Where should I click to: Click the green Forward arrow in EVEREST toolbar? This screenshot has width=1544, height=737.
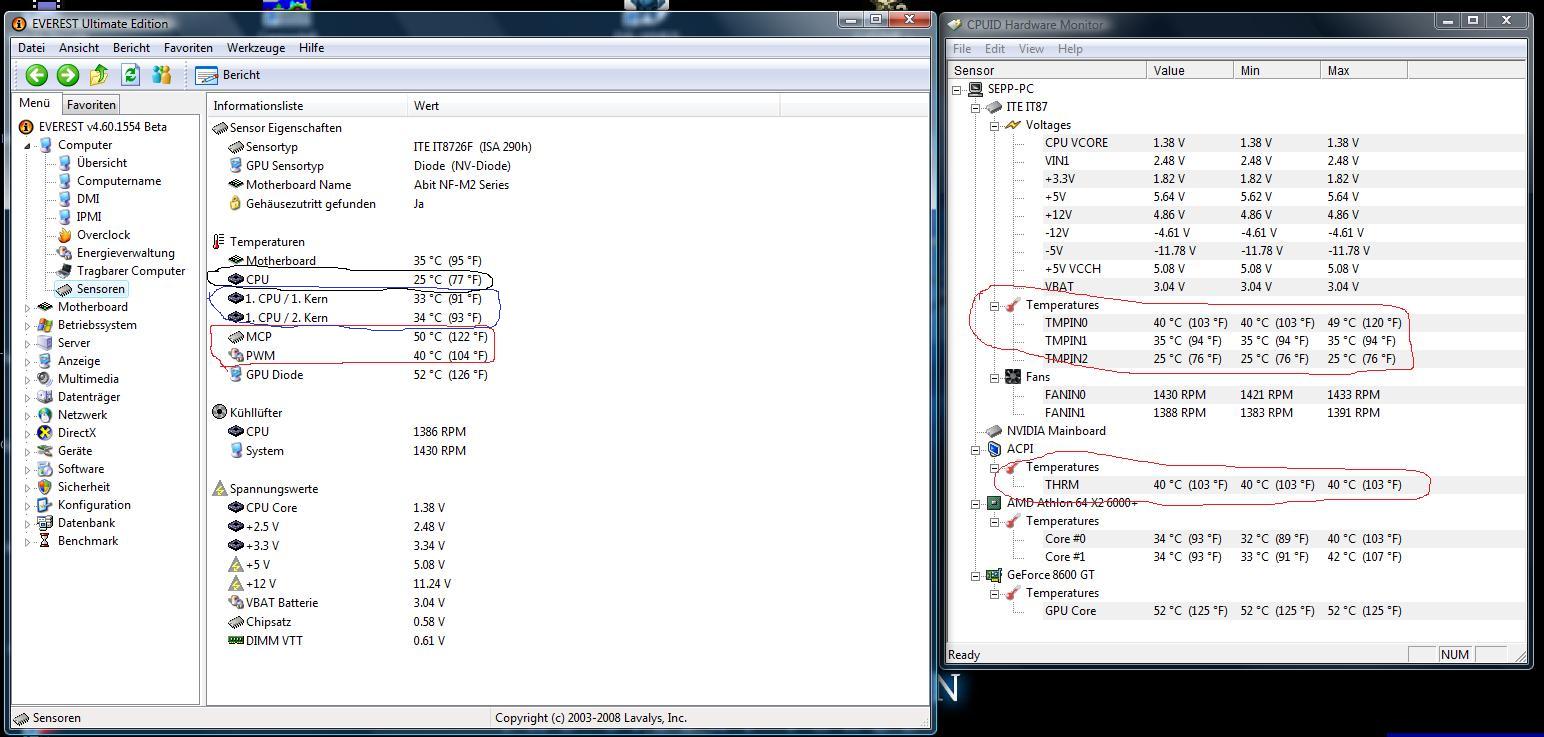pos(68,75)
